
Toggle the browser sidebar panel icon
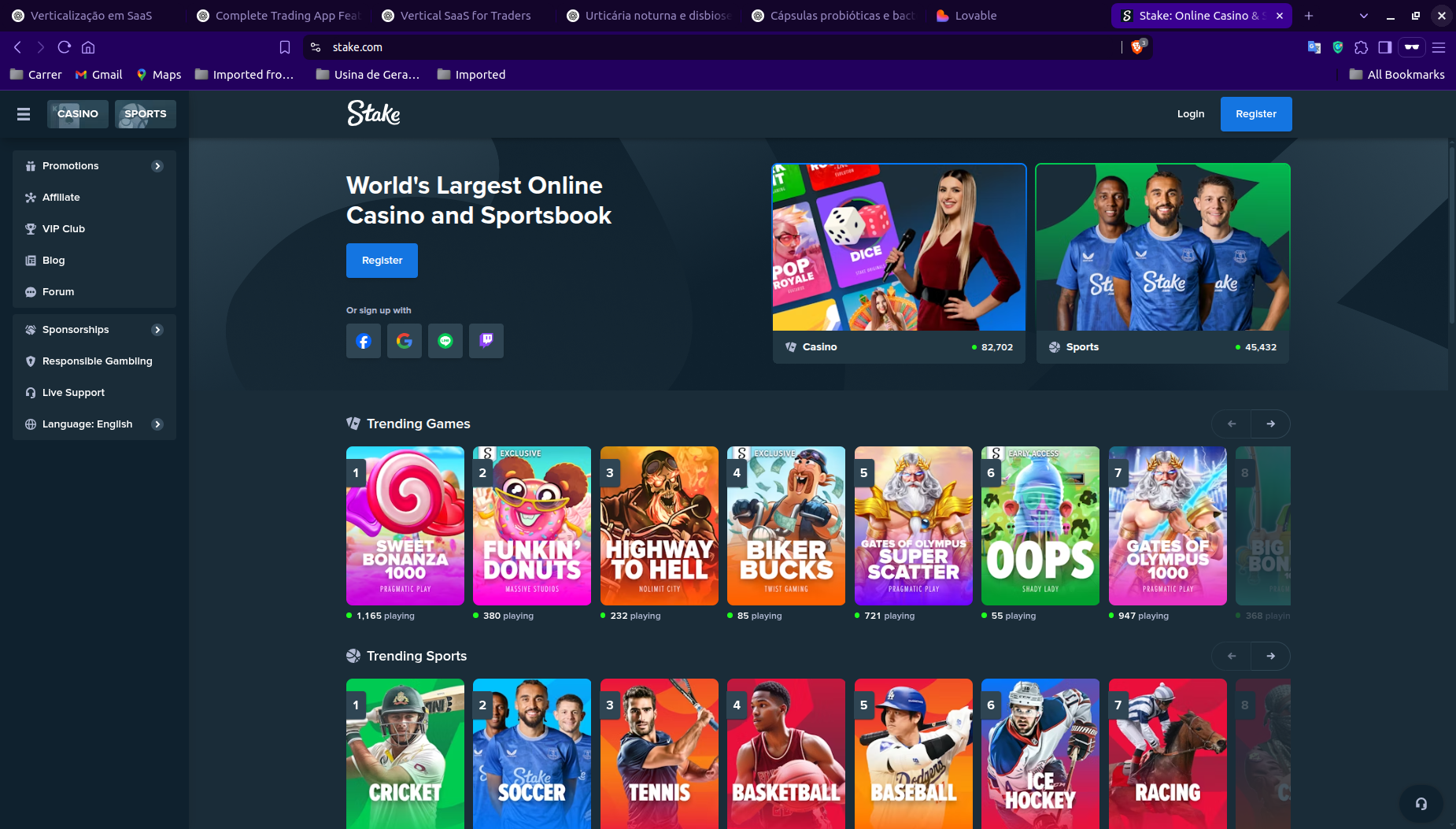1385,47
